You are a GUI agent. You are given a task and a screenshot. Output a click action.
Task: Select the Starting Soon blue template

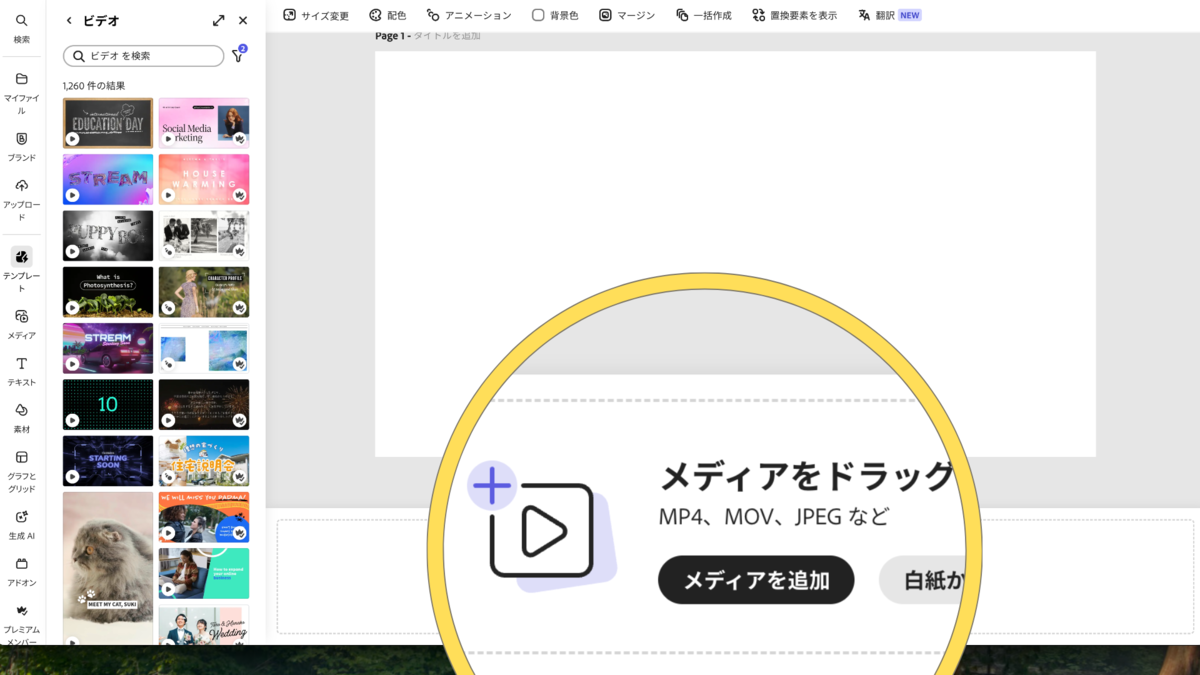(108, 461)
